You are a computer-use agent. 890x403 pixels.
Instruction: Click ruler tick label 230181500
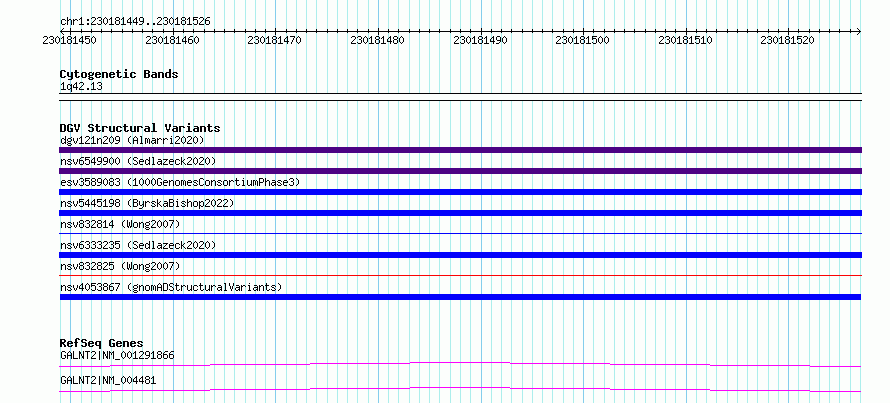tap(582, 40)
